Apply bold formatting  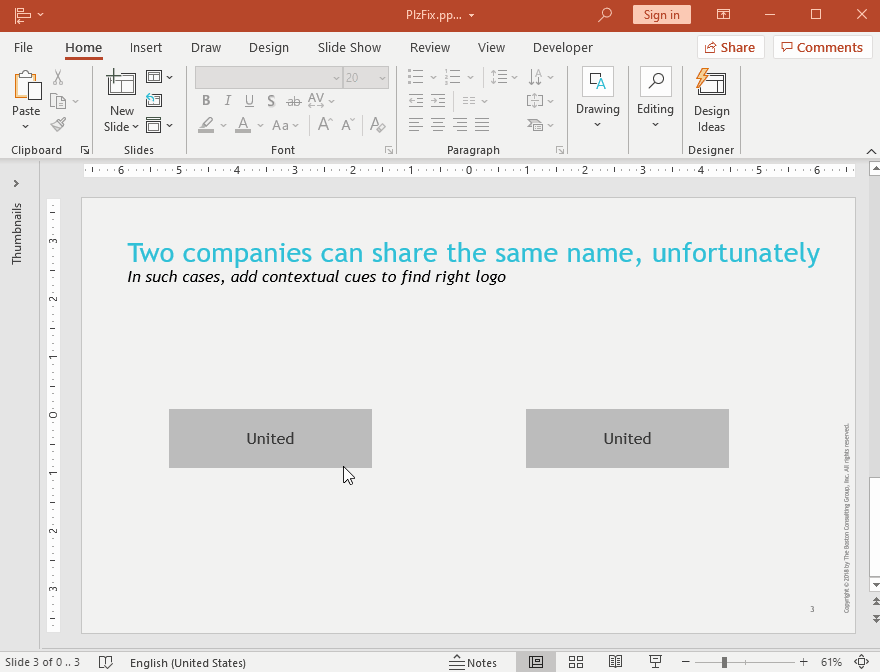206,100
